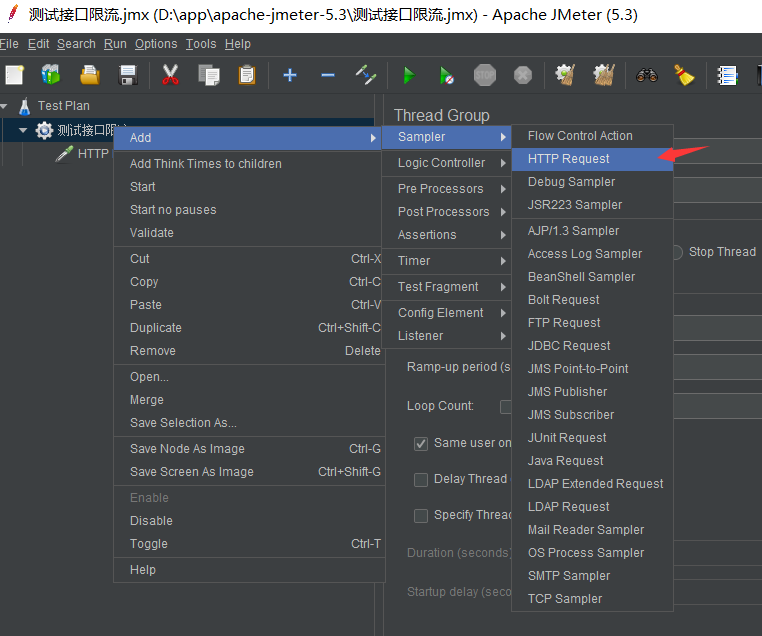Expand the Pre Processors submenu
Viewport: 762px width, 636px height.
tap(447, 189)
